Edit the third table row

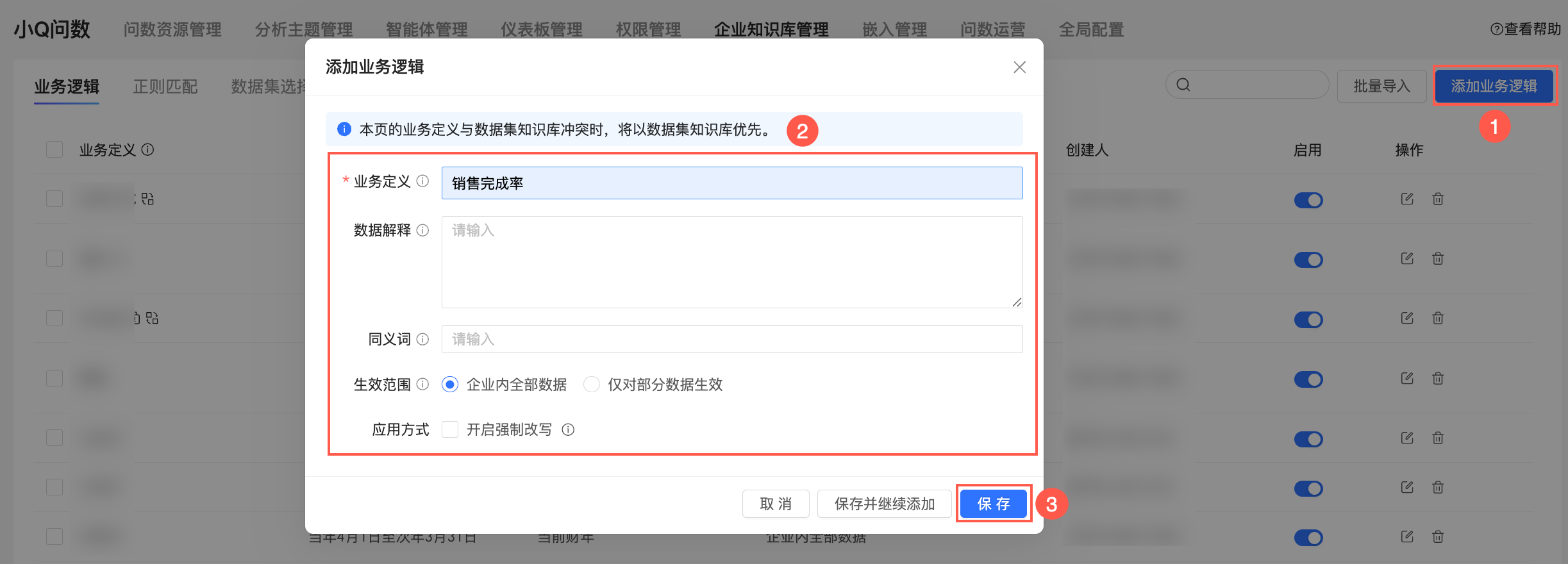pyautogui.click(x=1407, y=318)
